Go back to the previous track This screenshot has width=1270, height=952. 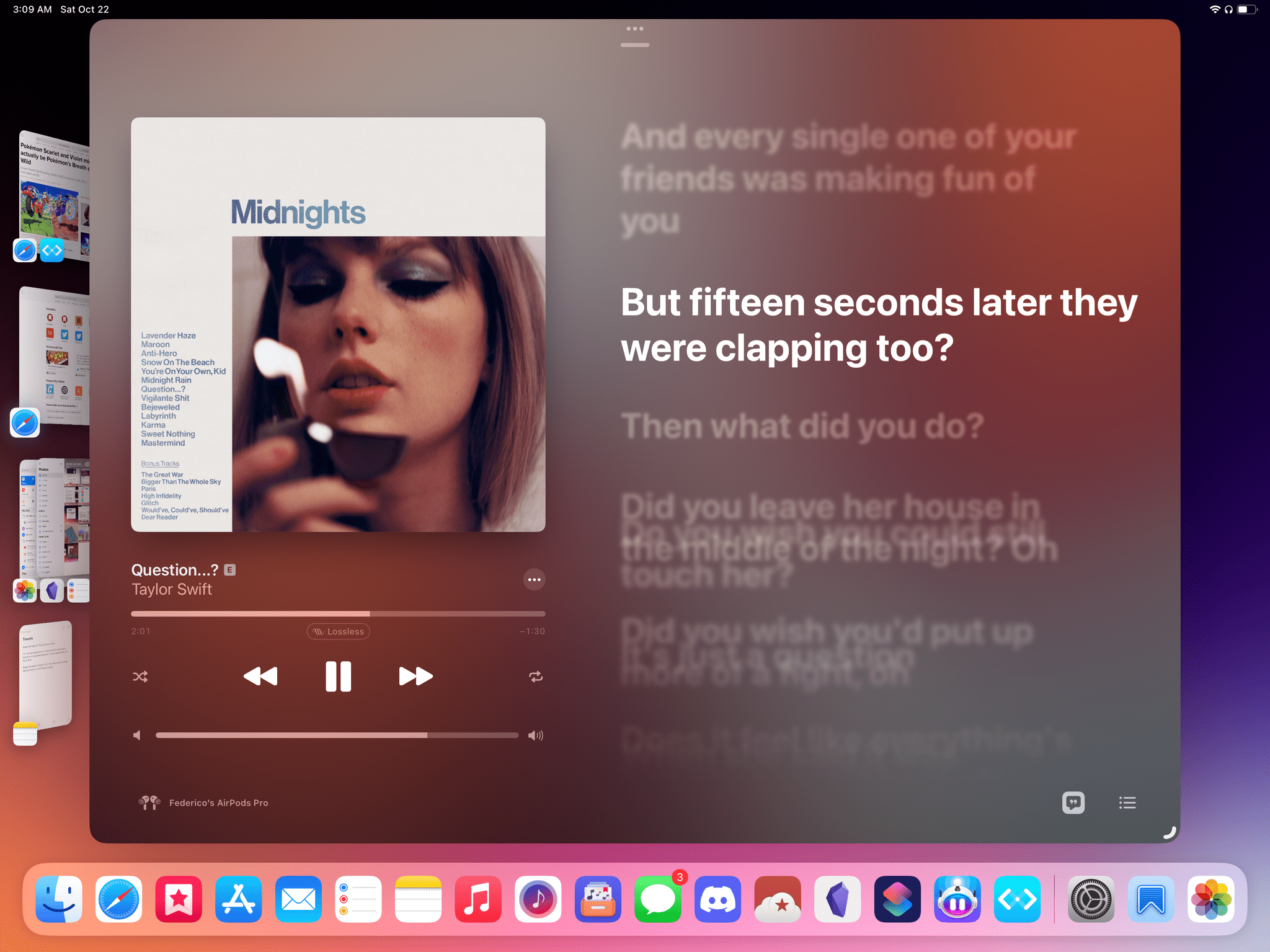coord(260,676)
